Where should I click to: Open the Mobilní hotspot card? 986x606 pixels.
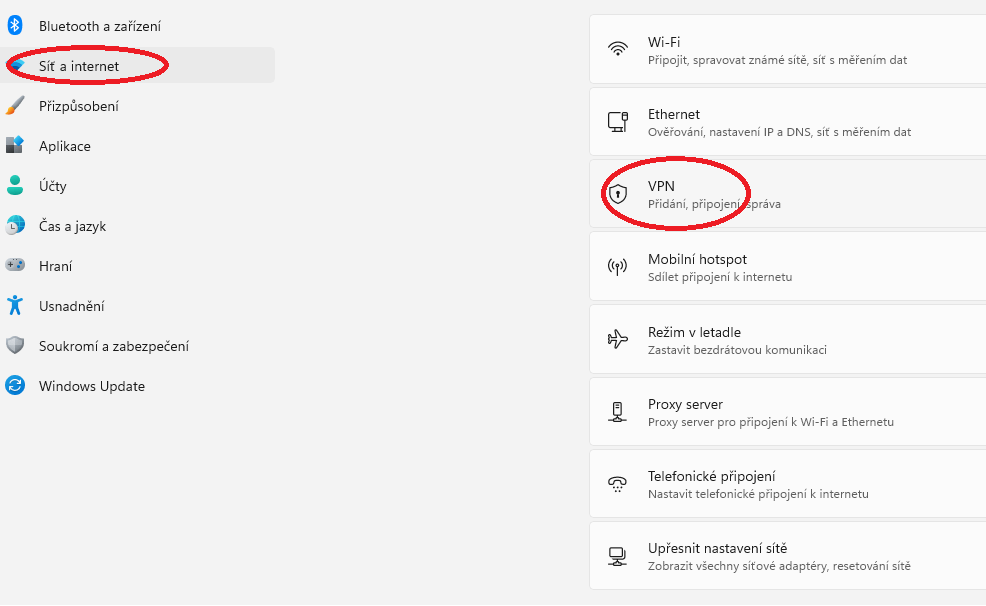coord(788,267)
